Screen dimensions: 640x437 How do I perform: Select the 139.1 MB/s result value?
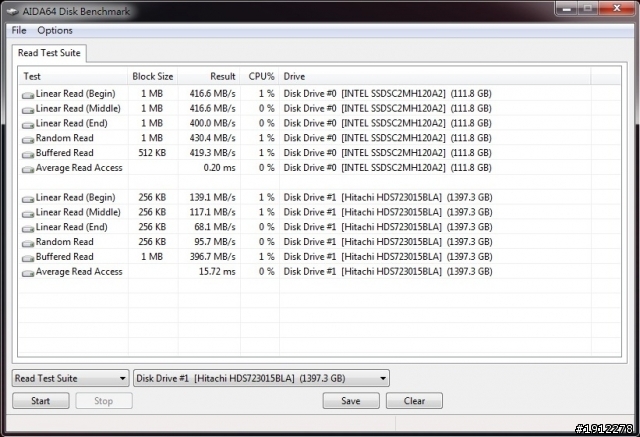pos(212,197)
